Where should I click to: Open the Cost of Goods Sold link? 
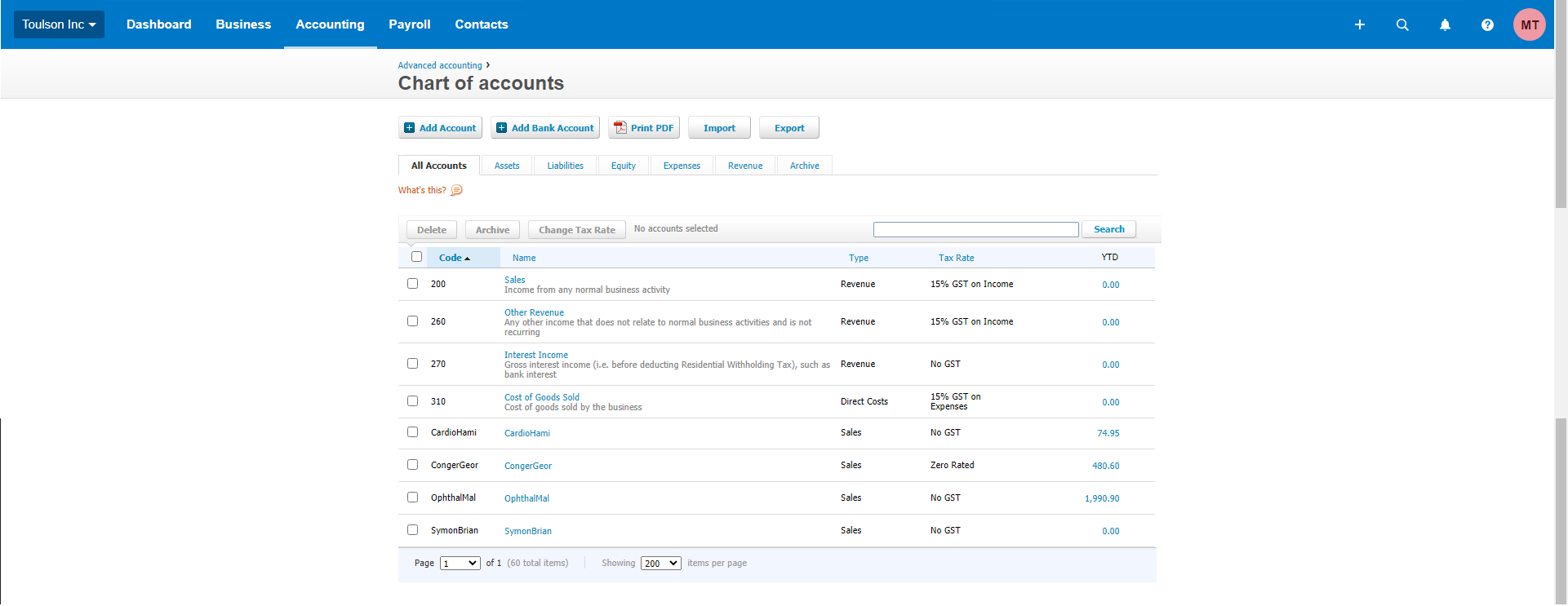point(542,397)
